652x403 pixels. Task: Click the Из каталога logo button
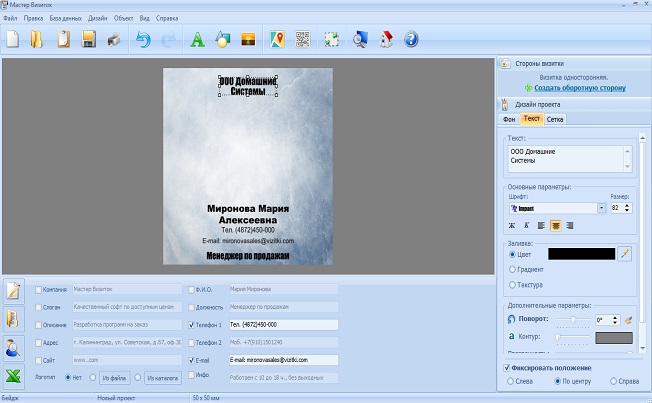coord(162,378)
